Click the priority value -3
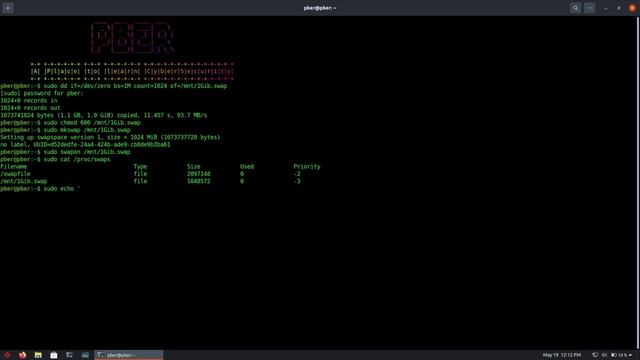The width and height of the screenshot is (640, 360). coord(297,182)
